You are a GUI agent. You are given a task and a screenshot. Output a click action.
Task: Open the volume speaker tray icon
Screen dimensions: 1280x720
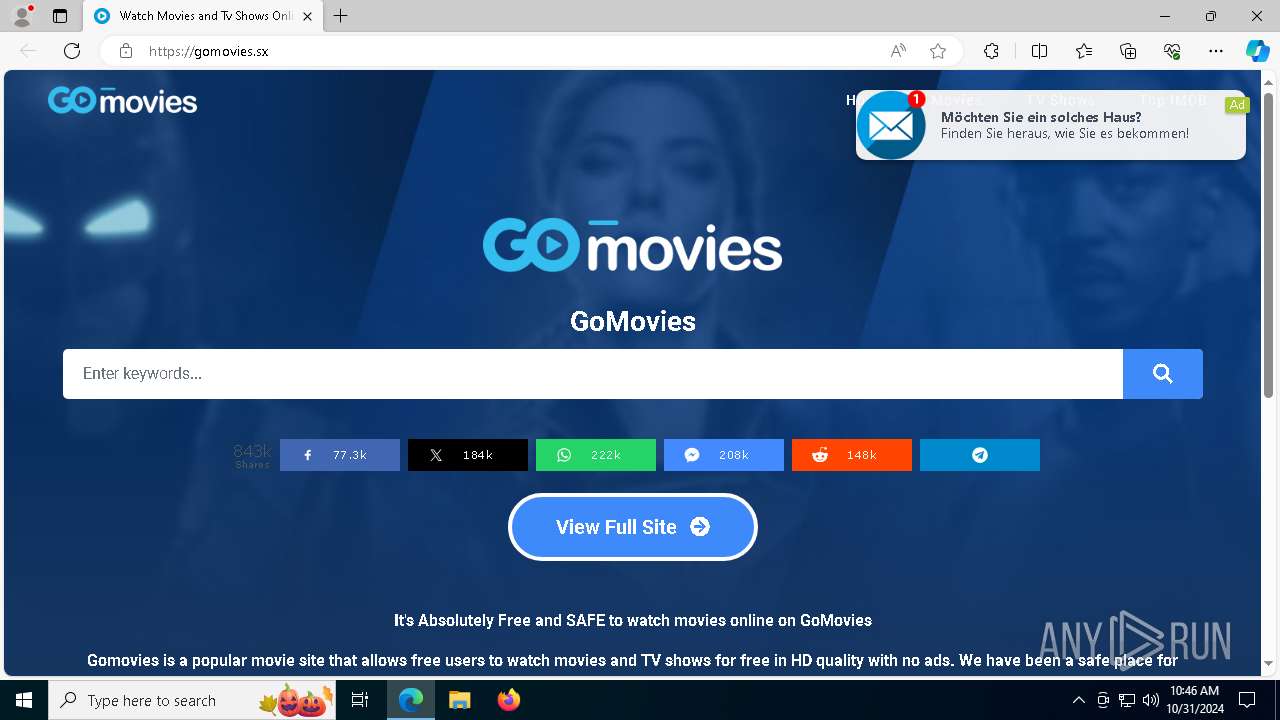(x=1151, y=700)
